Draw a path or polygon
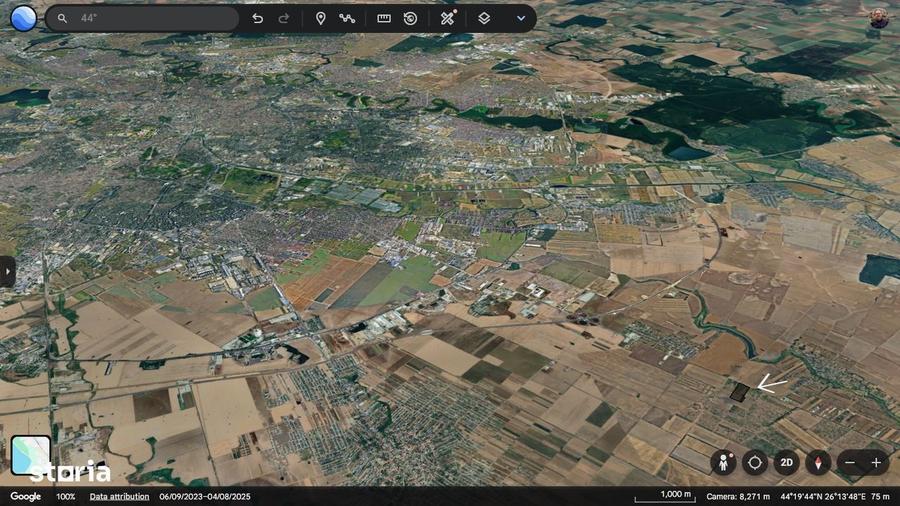900x506 pixels. coord(347,18)
